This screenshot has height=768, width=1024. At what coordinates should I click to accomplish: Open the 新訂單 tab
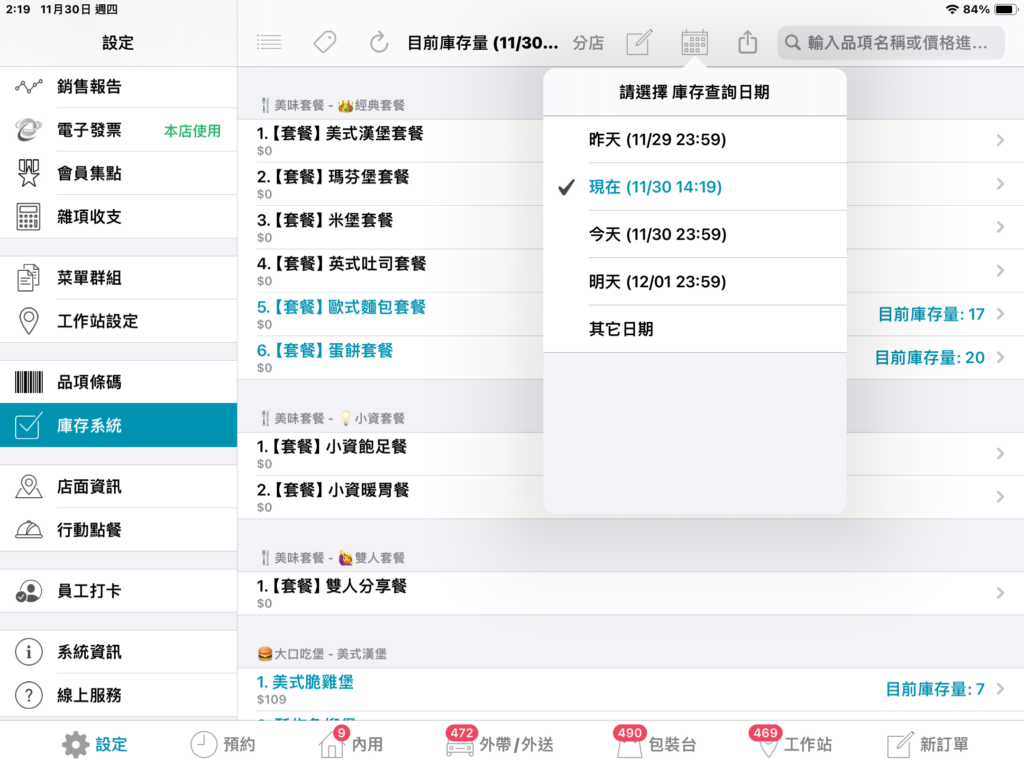(x=928, y=744)
